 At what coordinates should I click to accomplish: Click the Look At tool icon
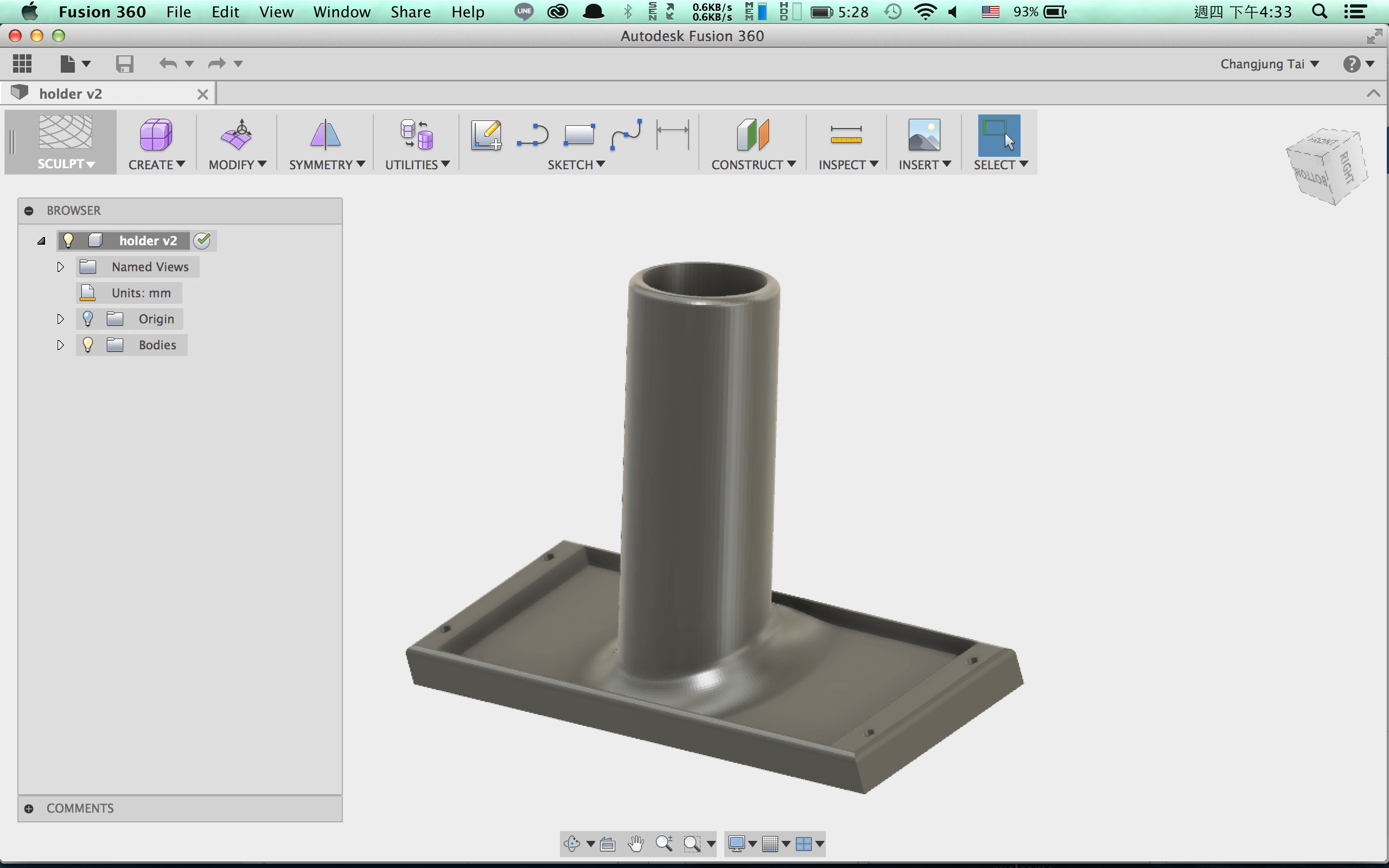(x=607, y=844)
